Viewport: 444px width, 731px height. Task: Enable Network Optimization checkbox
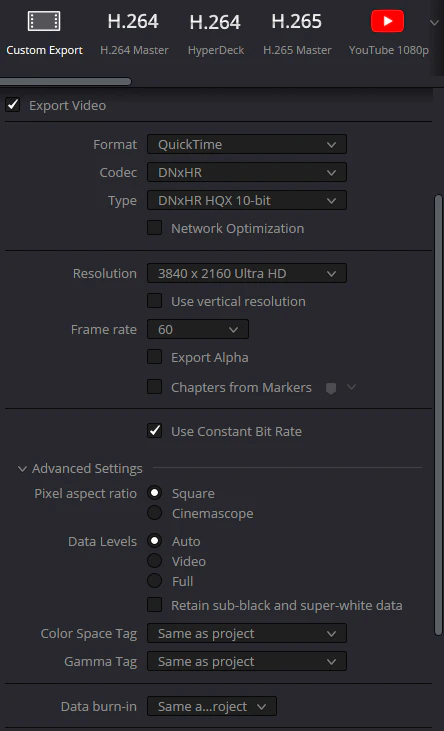(x=154, y=228)
